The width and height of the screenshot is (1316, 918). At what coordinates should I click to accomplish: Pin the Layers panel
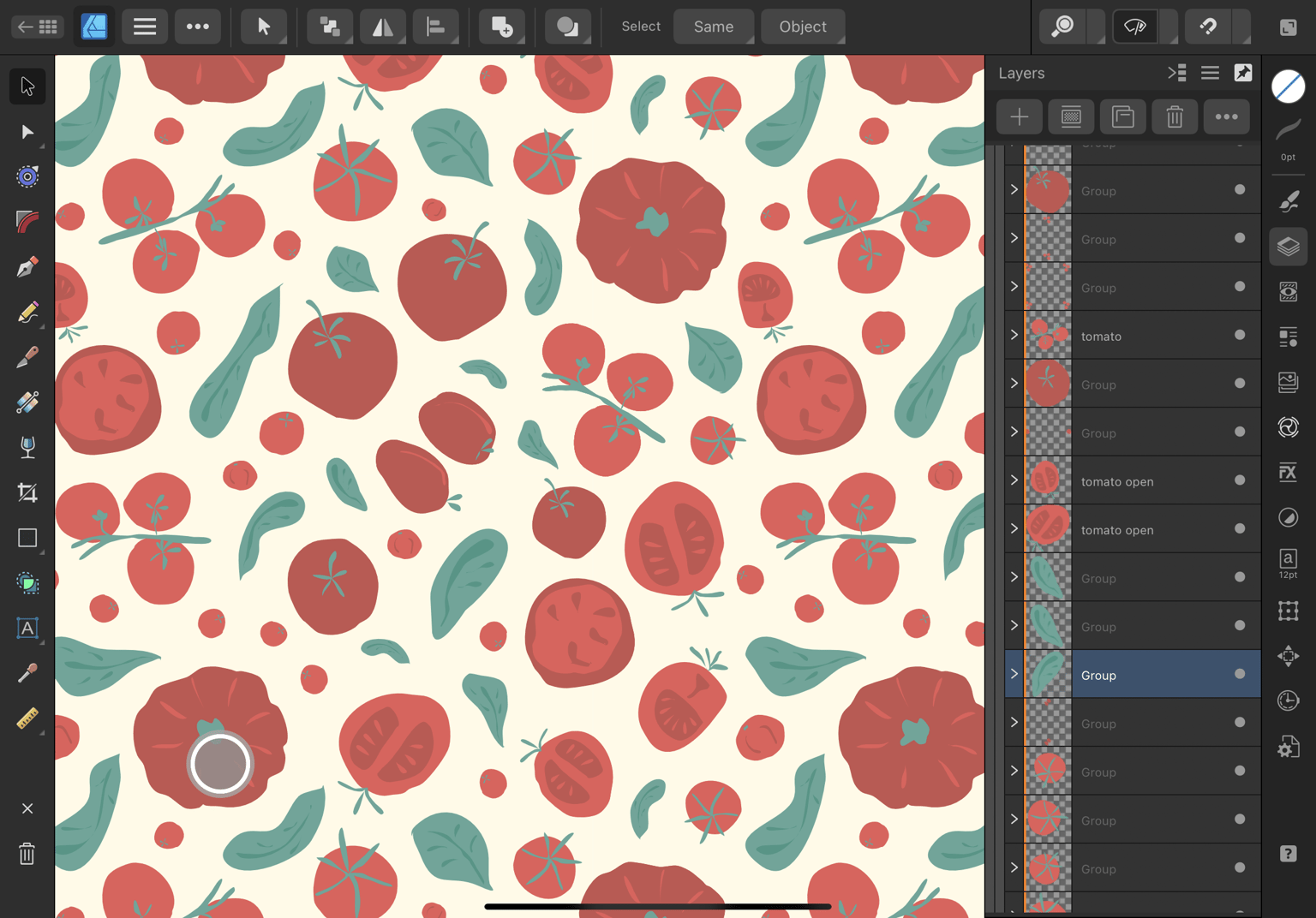click(x=1243, y=73)
